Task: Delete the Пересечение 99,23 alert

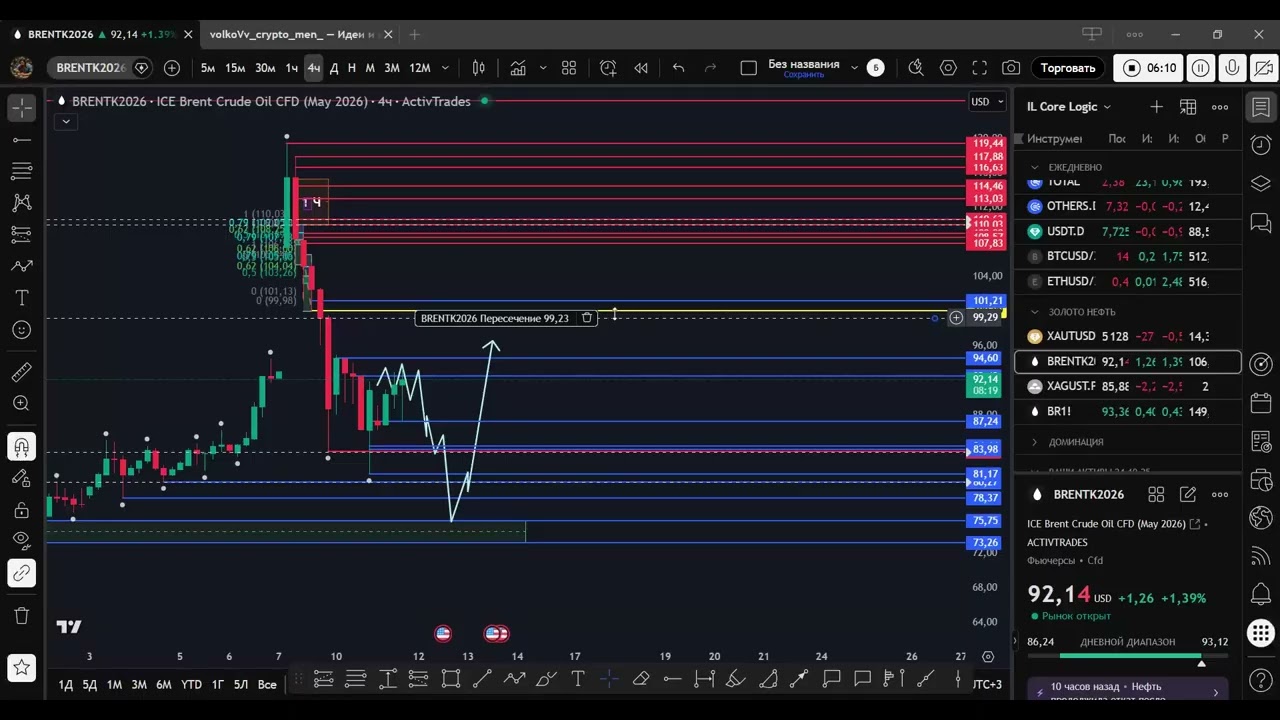Action: point(587,318)
